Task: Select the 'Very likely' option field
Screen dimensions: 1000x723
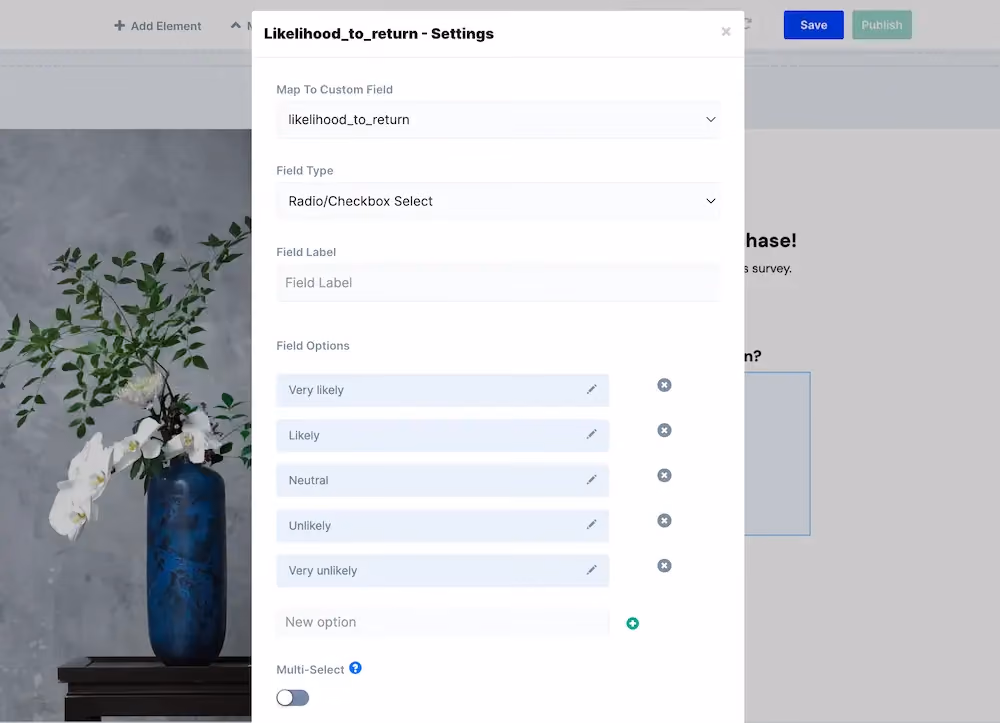Action: 443,390
